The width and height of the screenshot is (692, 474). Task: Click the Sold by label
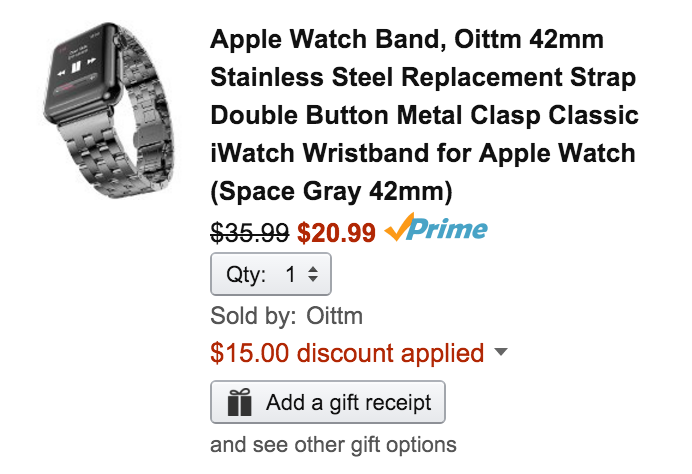pos(253,316)
